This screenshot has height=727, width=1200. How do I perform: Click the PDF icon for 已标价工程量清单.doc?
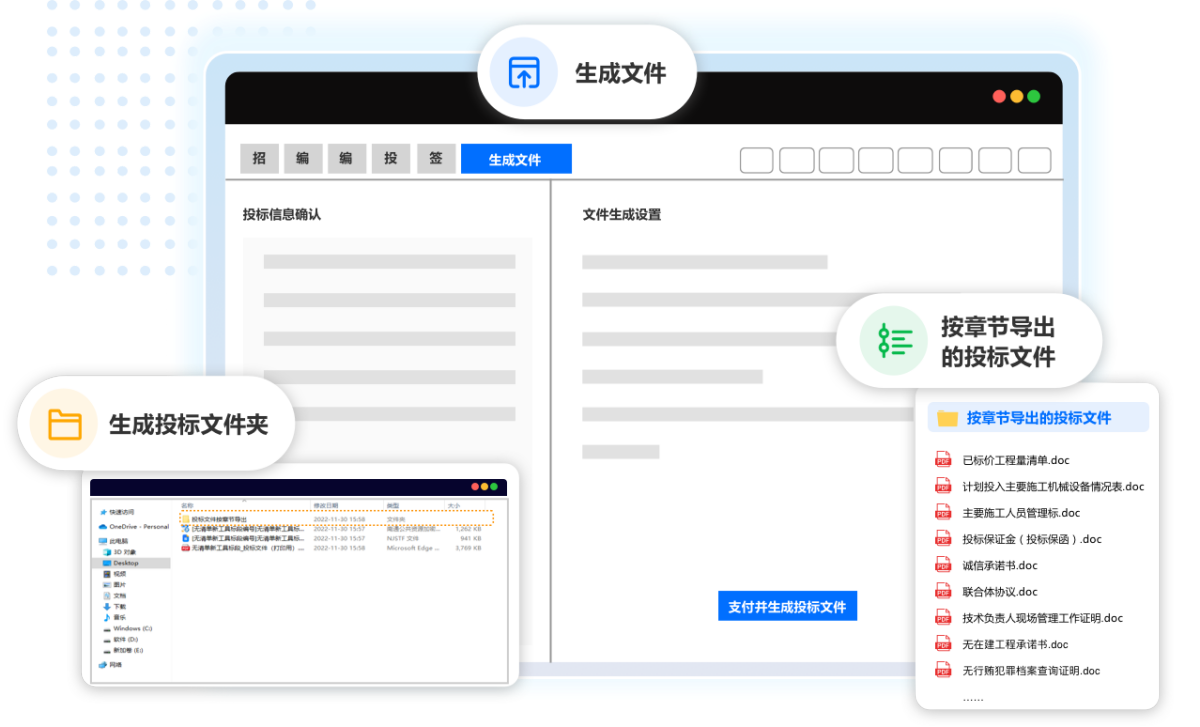(x=943, y=460)
